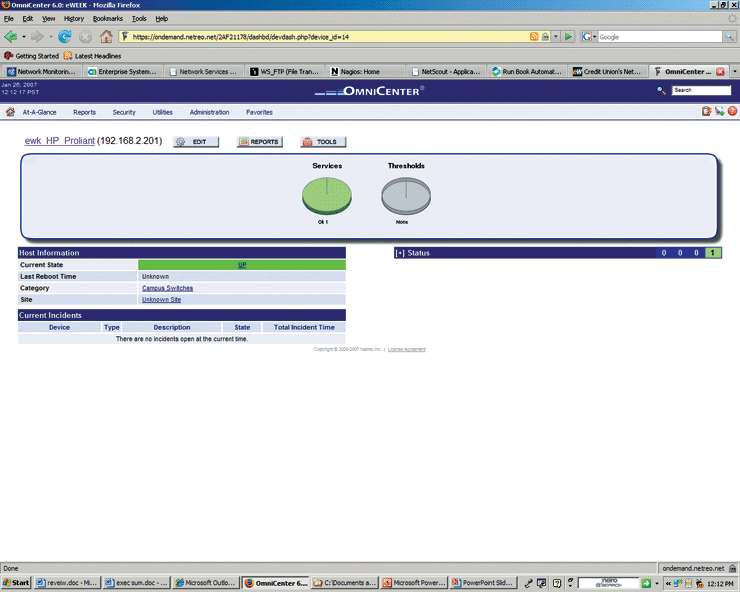The image size is (740, 592).
Task: Open the Bookmarks menu
Action: [108, 18]
